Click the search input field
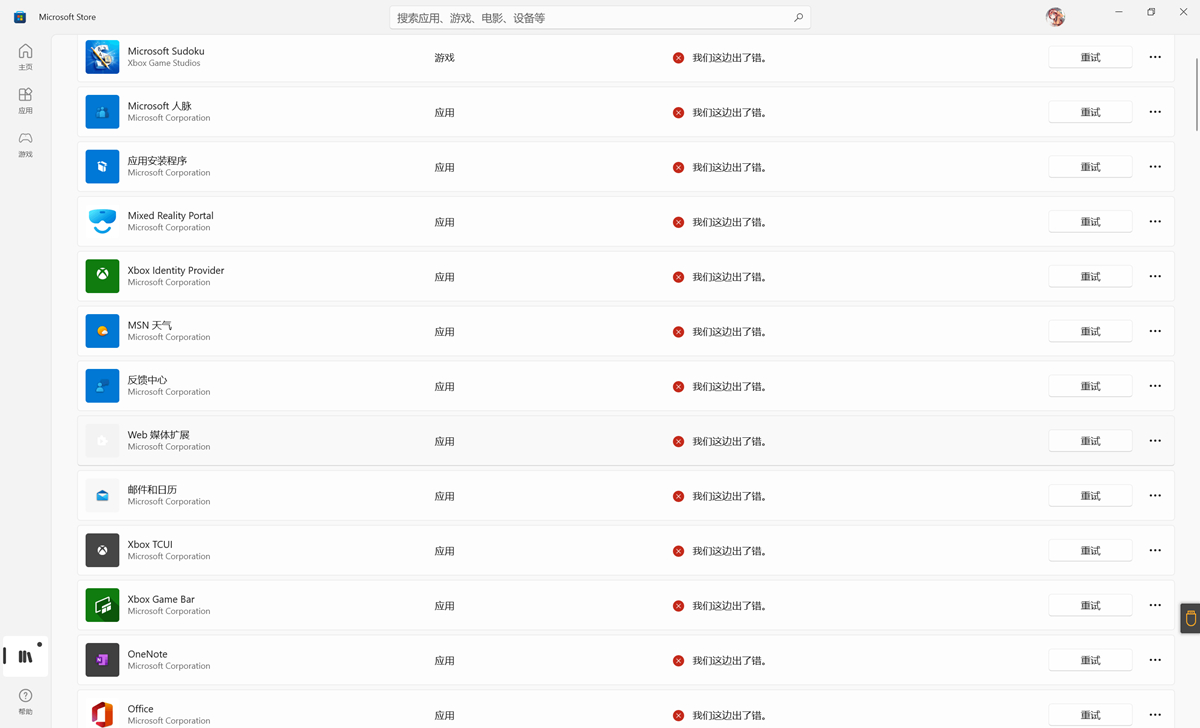Screen dimensions: 1200x728 click(590, 18)
